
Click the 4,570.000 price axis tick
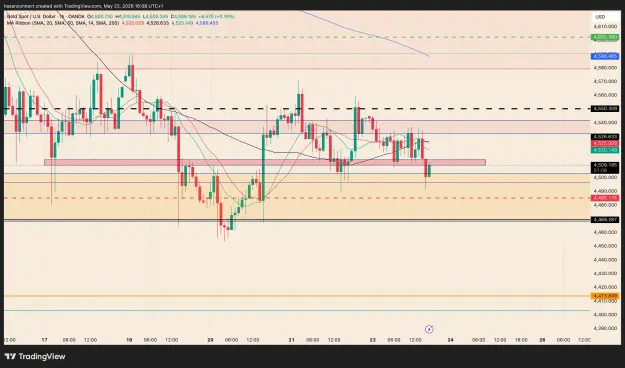(605, 81)
